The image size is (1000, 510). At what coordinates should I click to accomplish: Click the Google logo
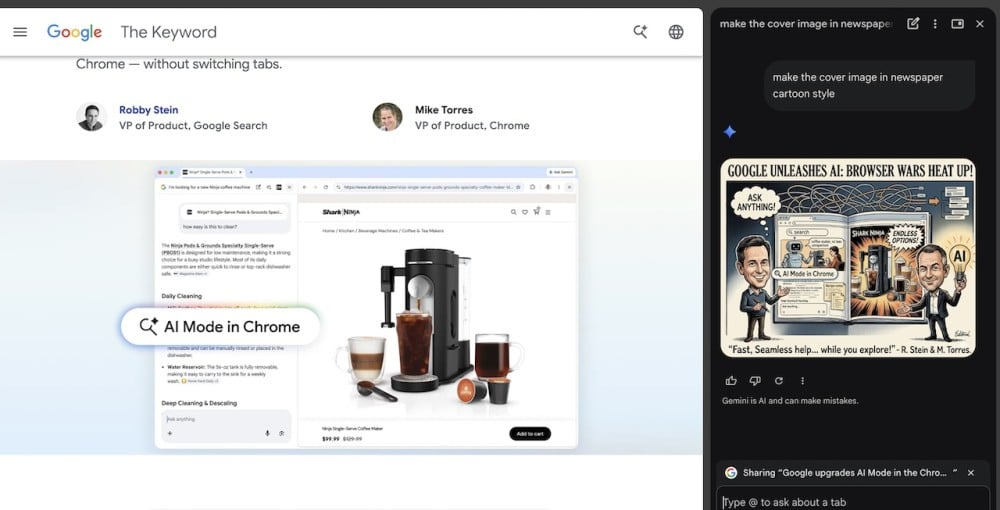(x=75, y=32)
